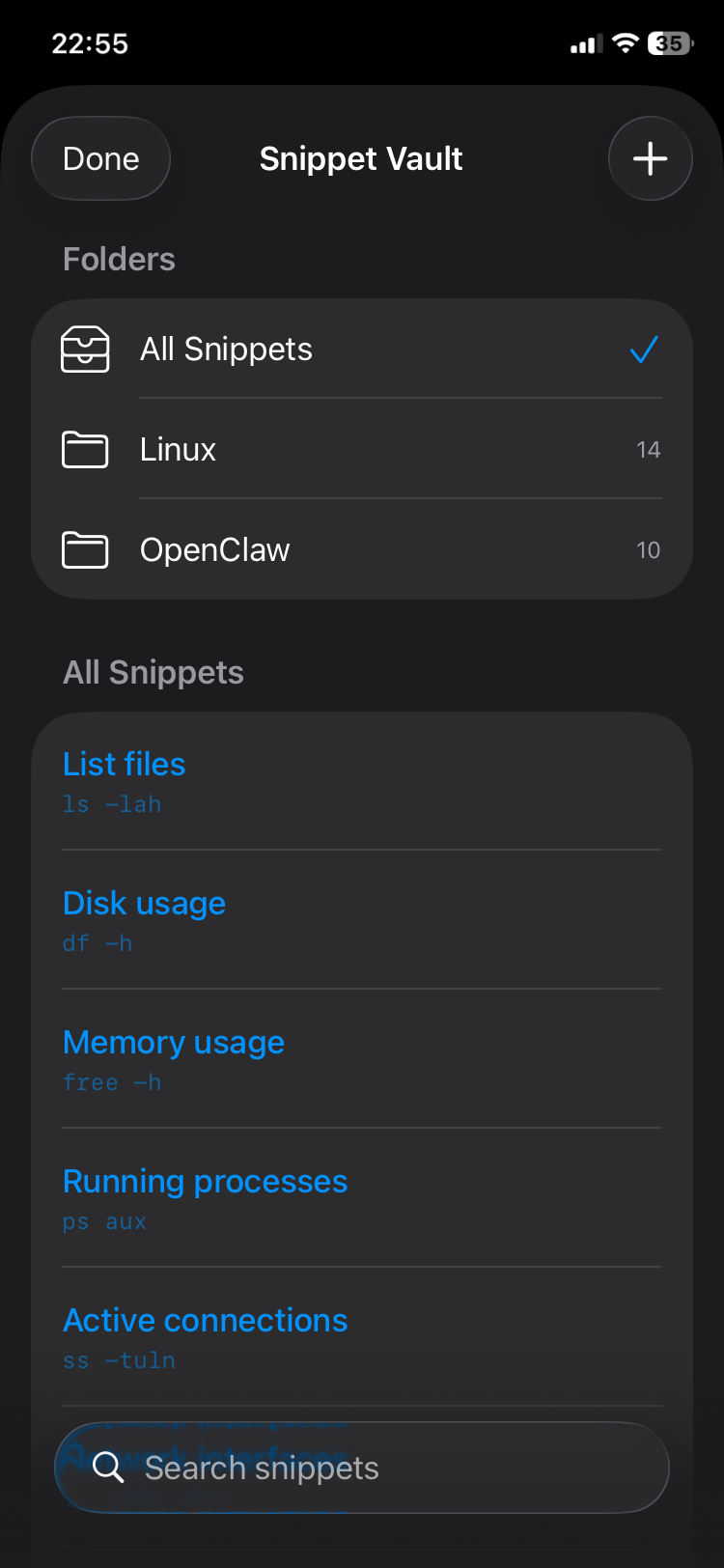Tap the magnifier icon in the search bar
Viewport: 724px width, 1568px height.
click(x=108, y=1468)
